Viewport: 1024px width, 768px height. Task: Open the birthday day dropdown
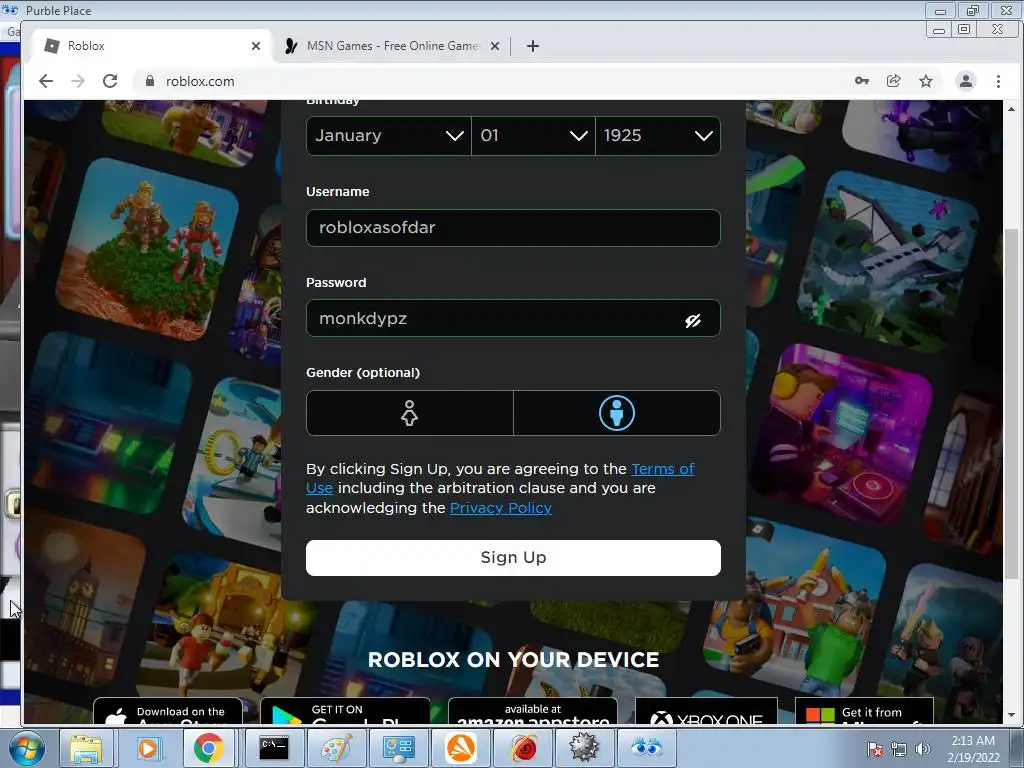pyautogui.click(x=534, y=136)
